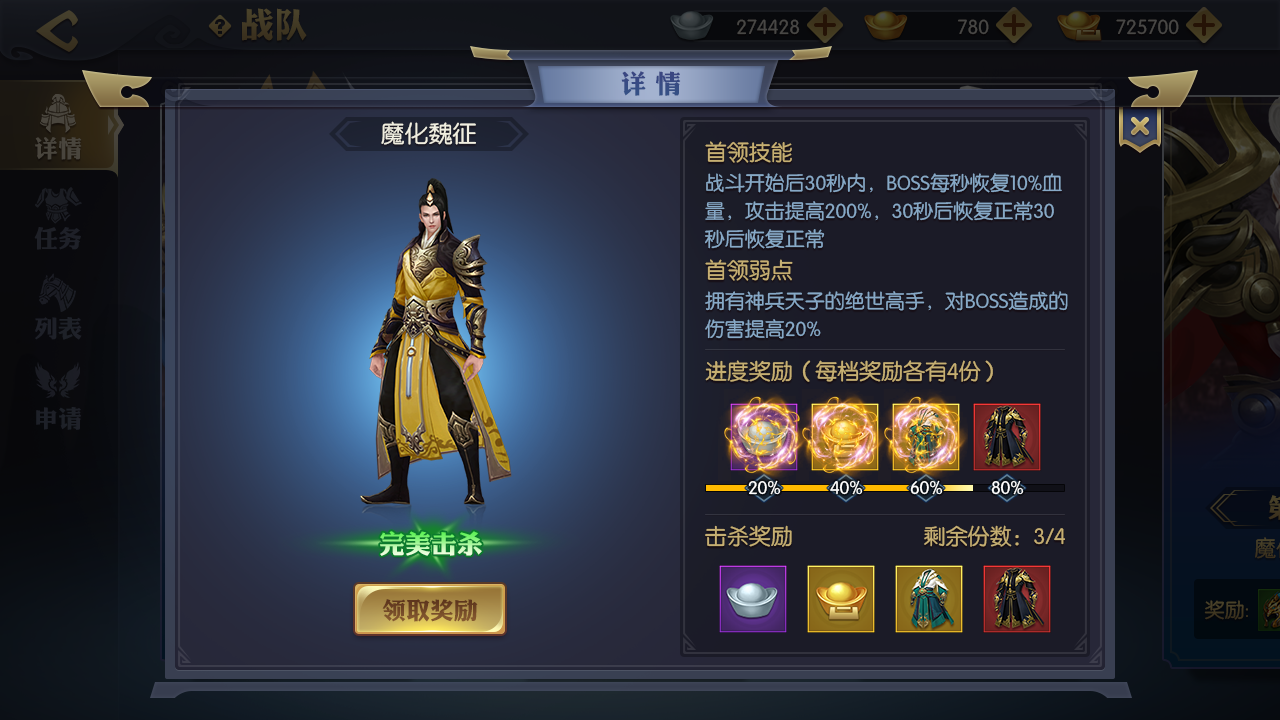Add silver ingots via plus beside 274428
This screenshot has width=1280, height=720.
[824, 26]
